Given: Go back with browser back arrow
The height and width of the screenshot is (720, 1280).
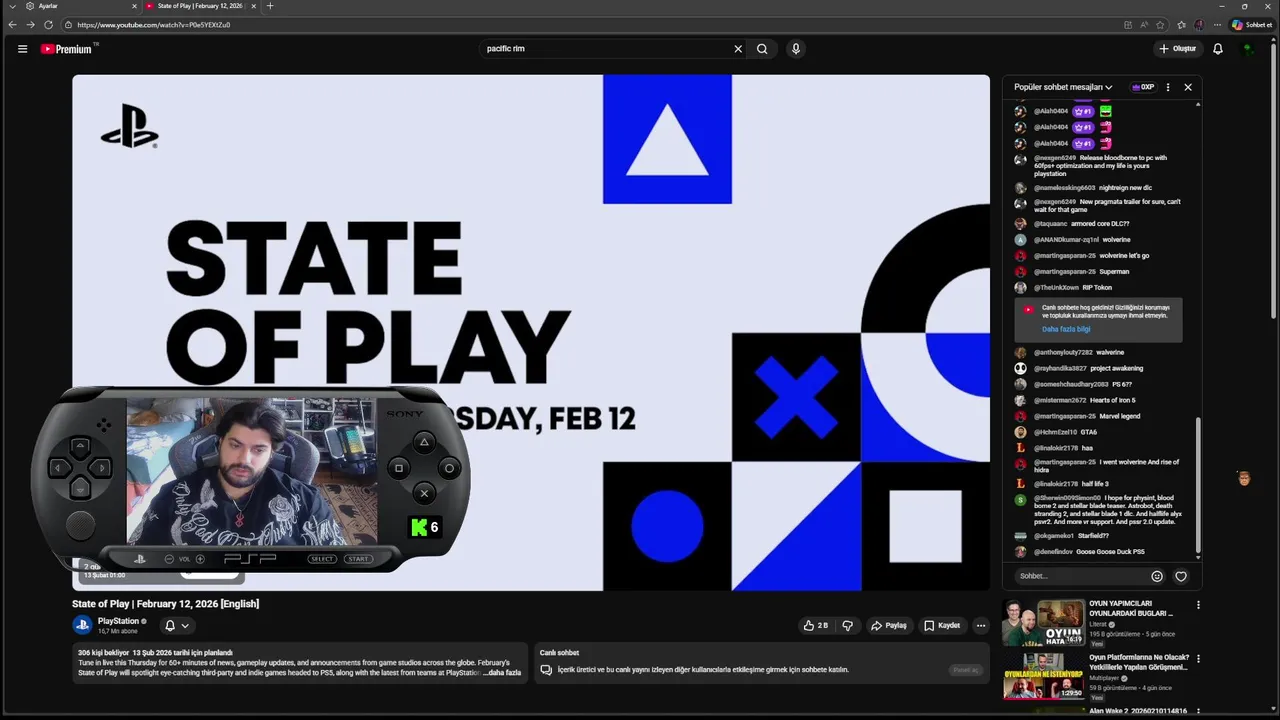Looking at the screenshot, I should (x=12, y=25).
